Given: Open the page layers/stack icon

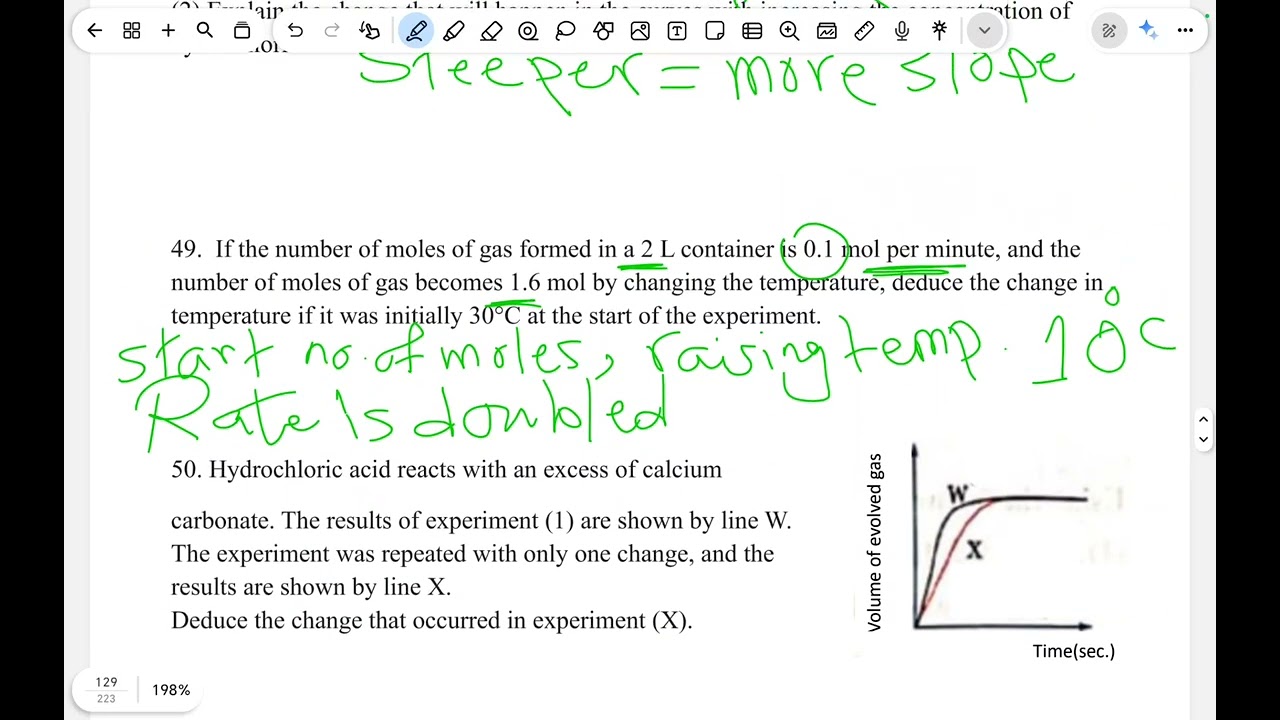Looking at the screenshot, I should (242, 31).
